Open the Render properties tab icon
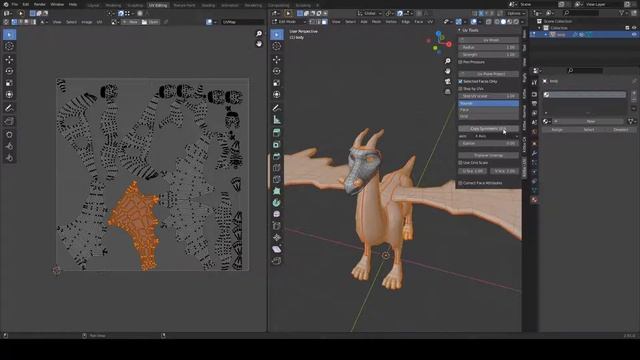The image size is (640, 360). (534, 94)
